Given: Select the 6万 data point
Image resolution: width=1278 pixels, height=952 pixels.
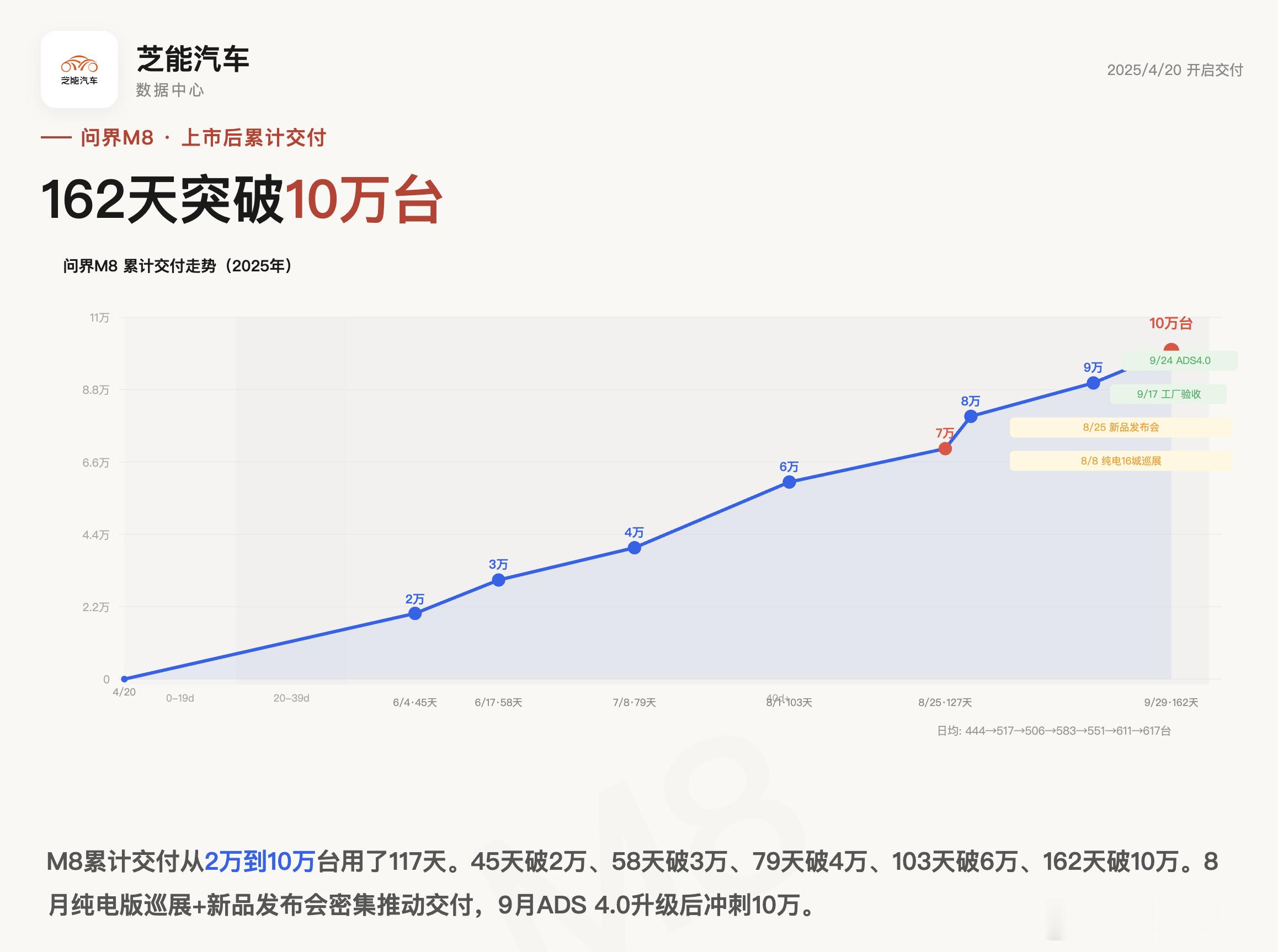Looking at the screenshot, I should (789, 482).
